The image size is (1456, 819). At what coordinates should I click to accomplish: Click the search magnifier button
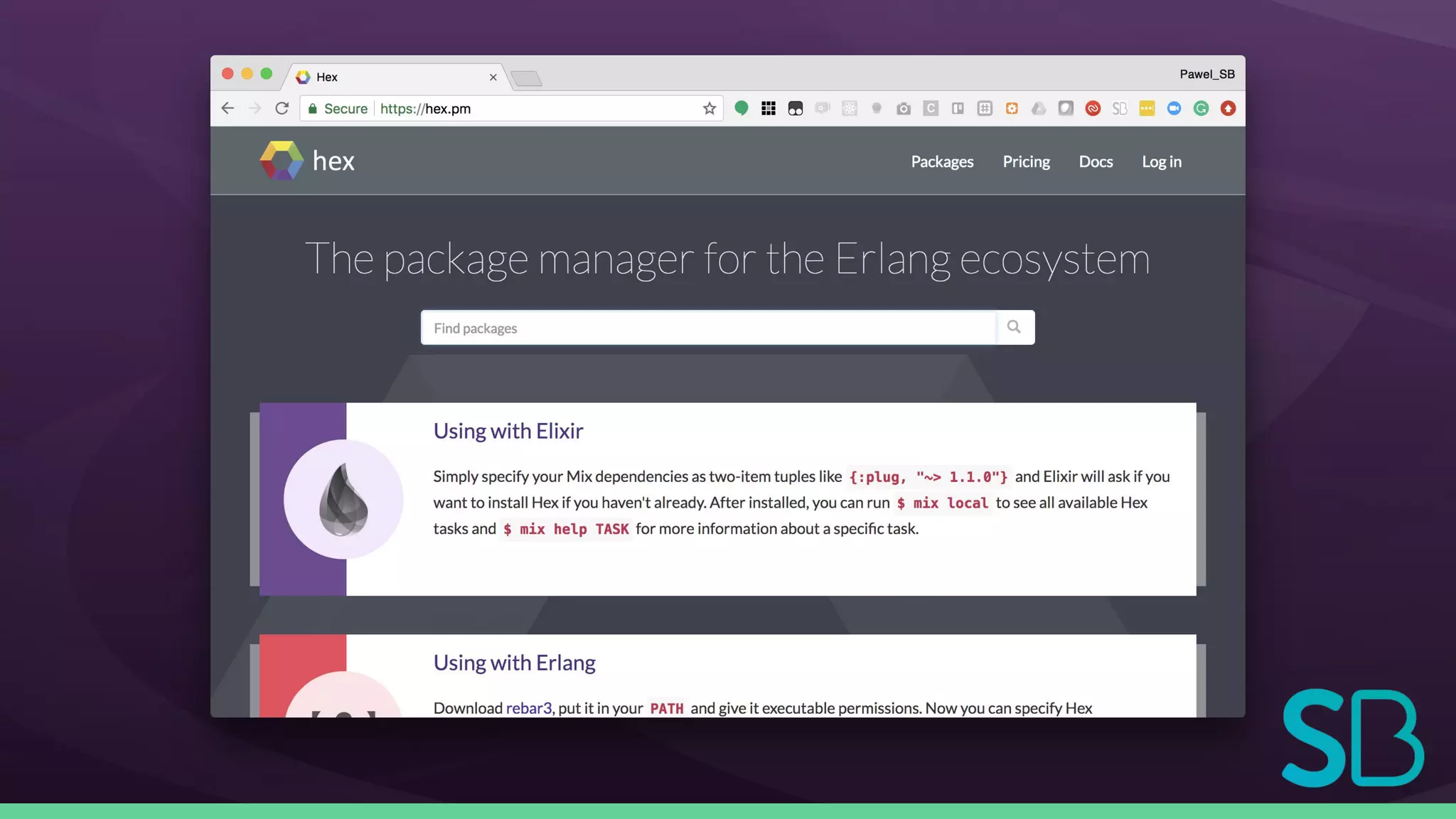[x=1014, y=327]
